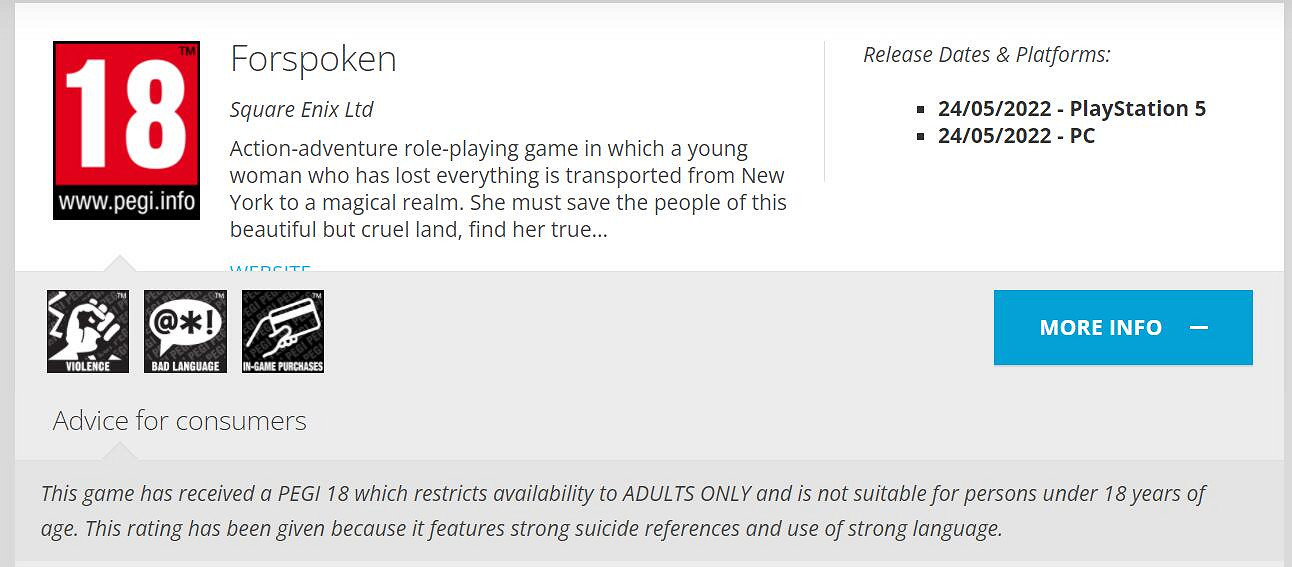This screenshot has width=1292, height=567.
Task: Click the Violence content descriptor icon
Action: pos(88,331)
